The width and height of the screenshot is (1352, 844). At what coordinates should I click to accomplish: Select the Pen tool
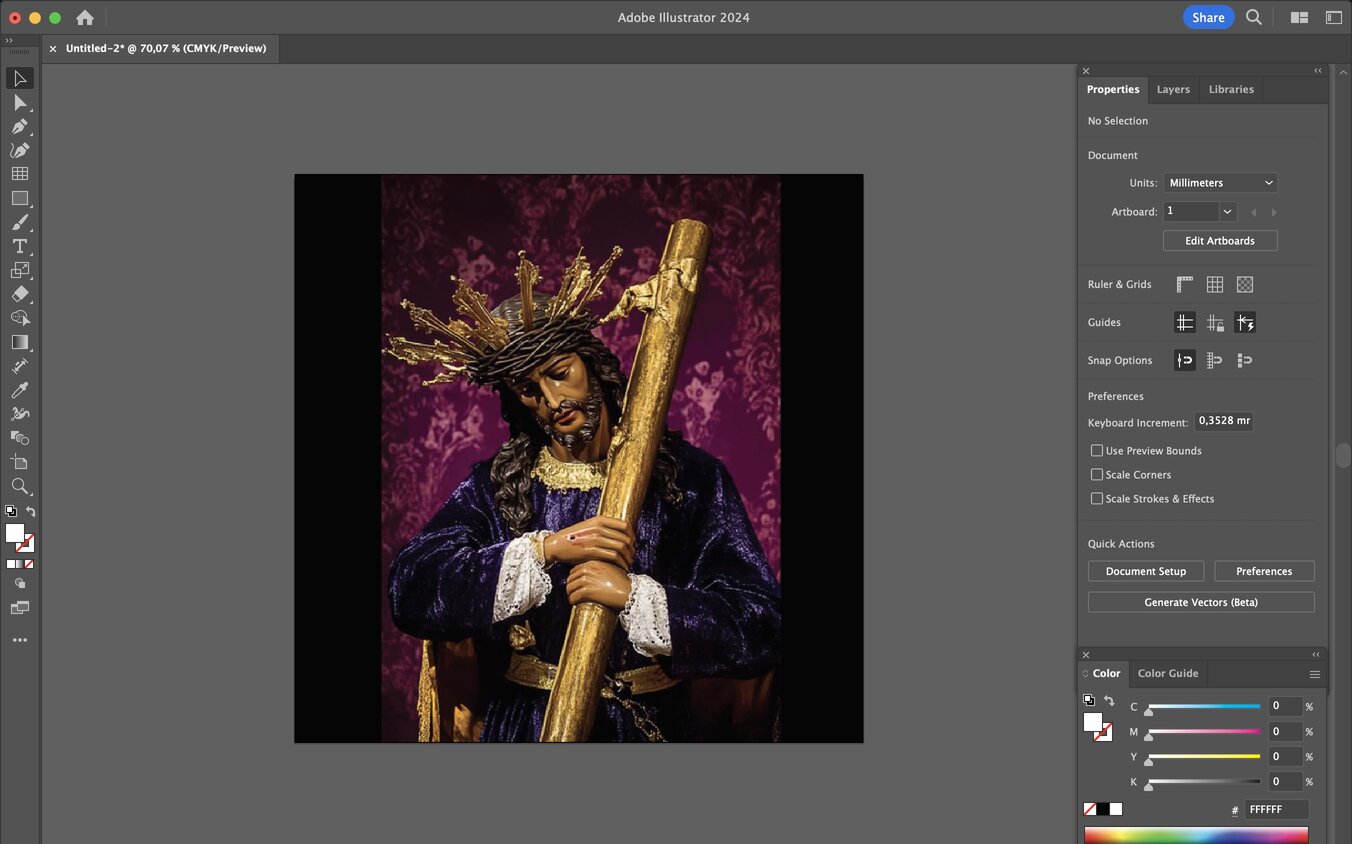[x=20, y=126]
